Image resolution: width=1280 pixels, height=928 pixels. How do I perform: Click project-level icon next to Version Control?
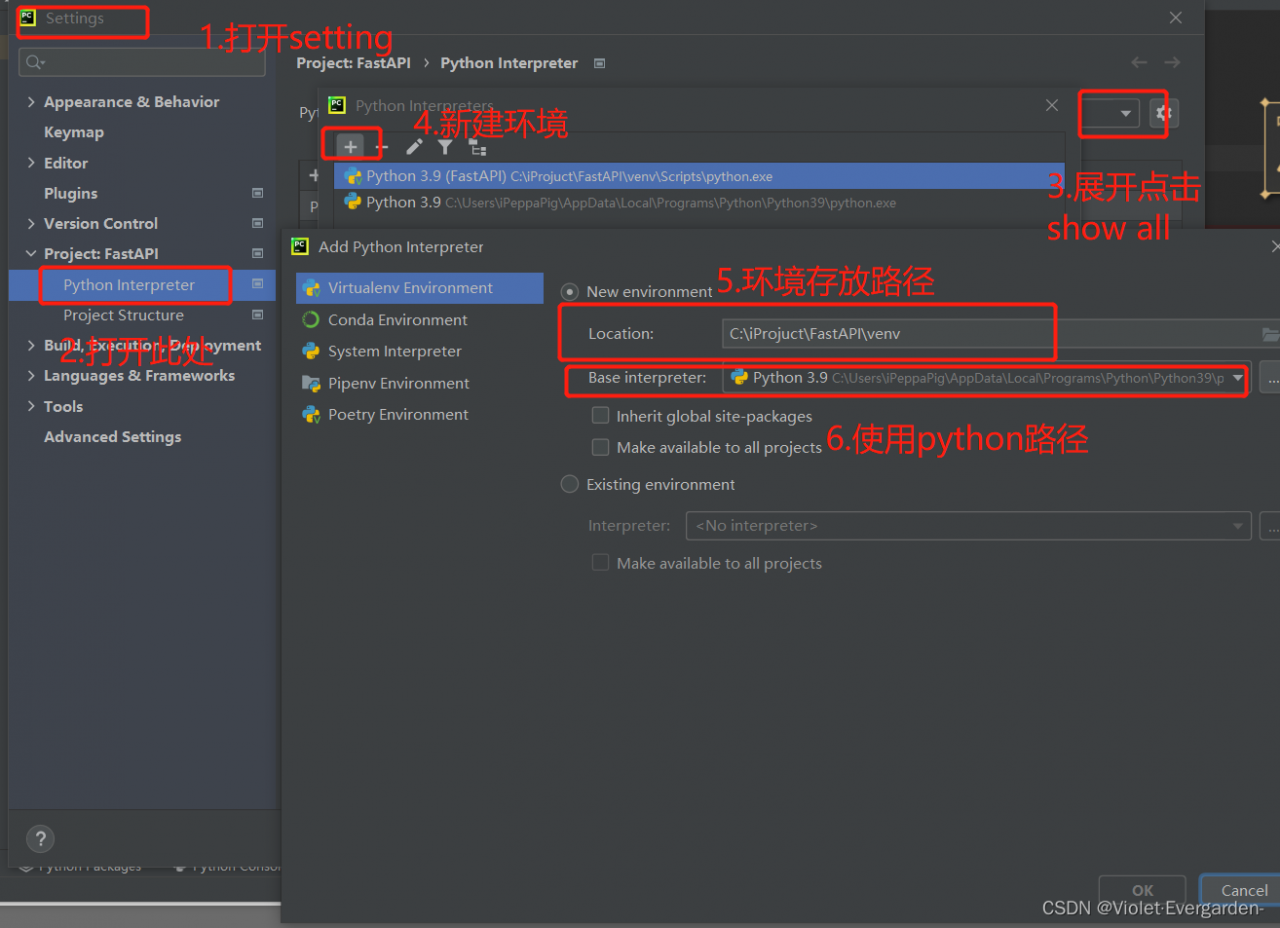[257, 224]
